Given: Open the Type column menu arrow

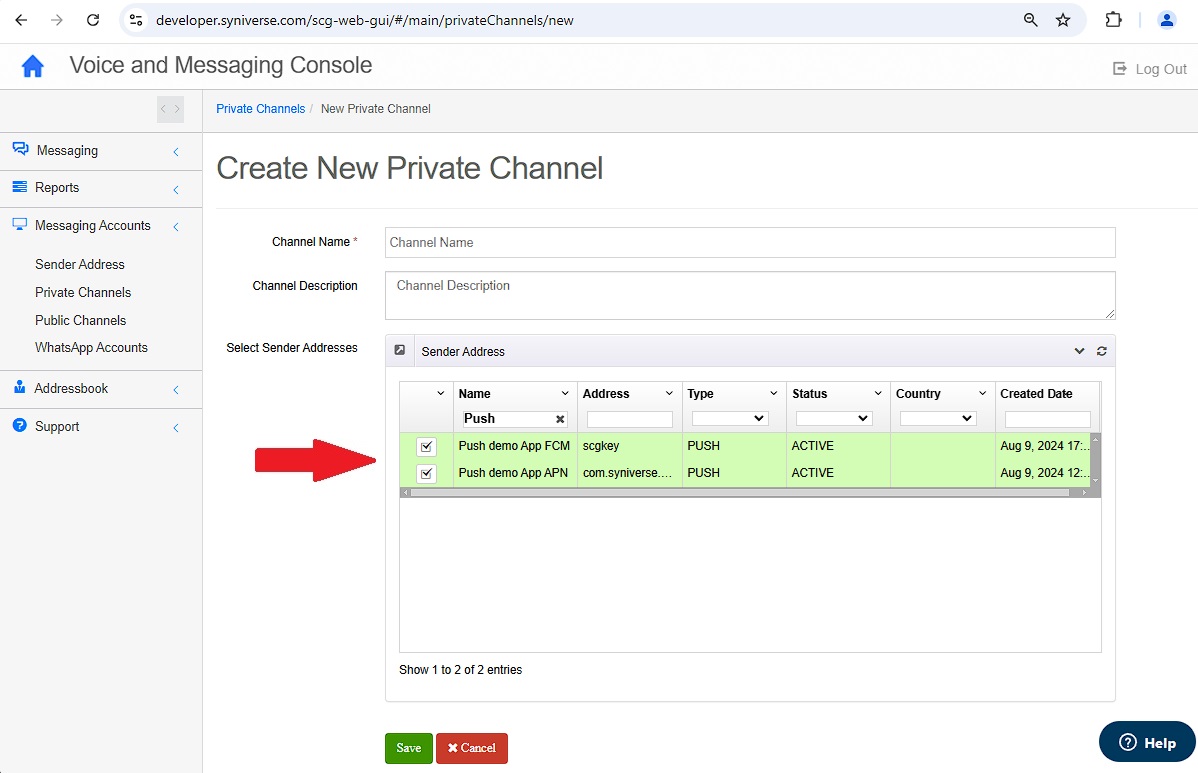Looking at the screenshot, I should click(774, 393).
